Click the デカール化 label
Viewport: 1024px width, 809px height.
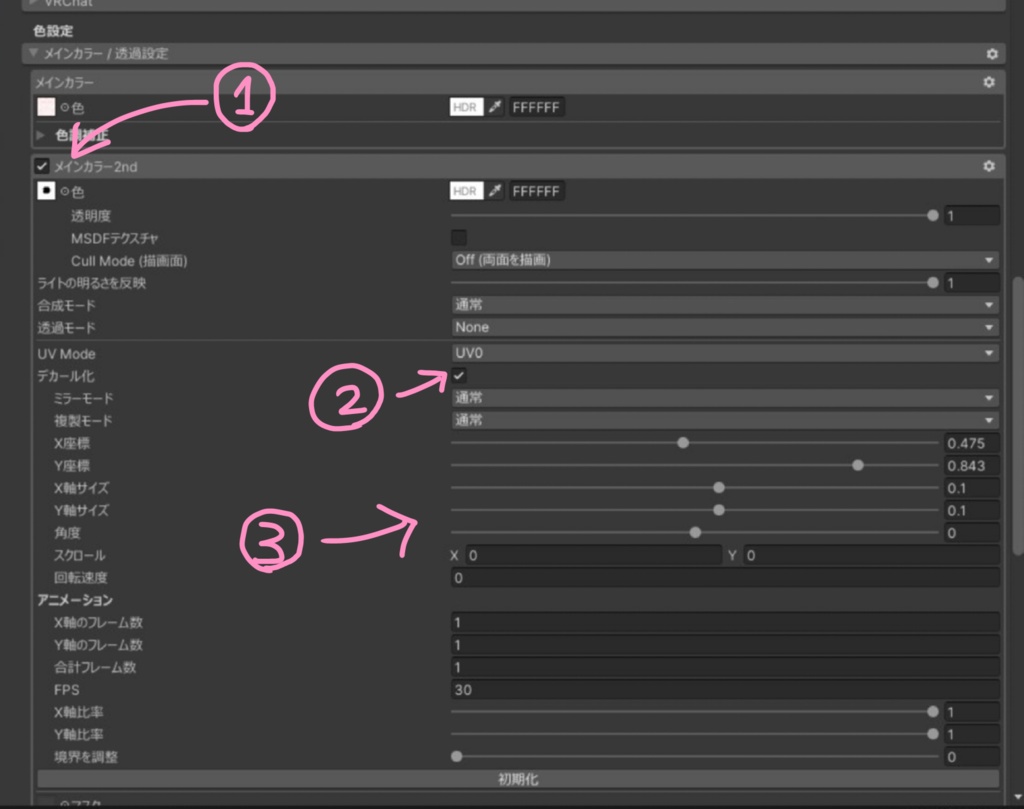(x=65, y=376)
